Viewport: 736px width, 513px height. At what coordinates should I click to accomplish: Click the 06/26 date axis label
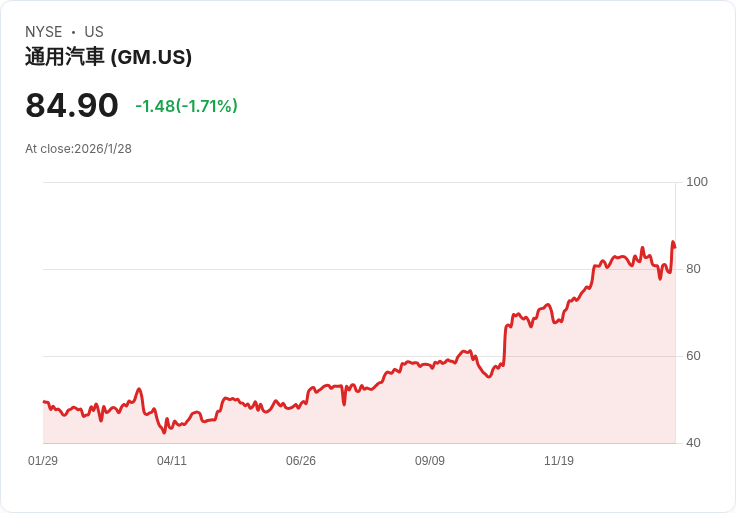tap(301, 461)
